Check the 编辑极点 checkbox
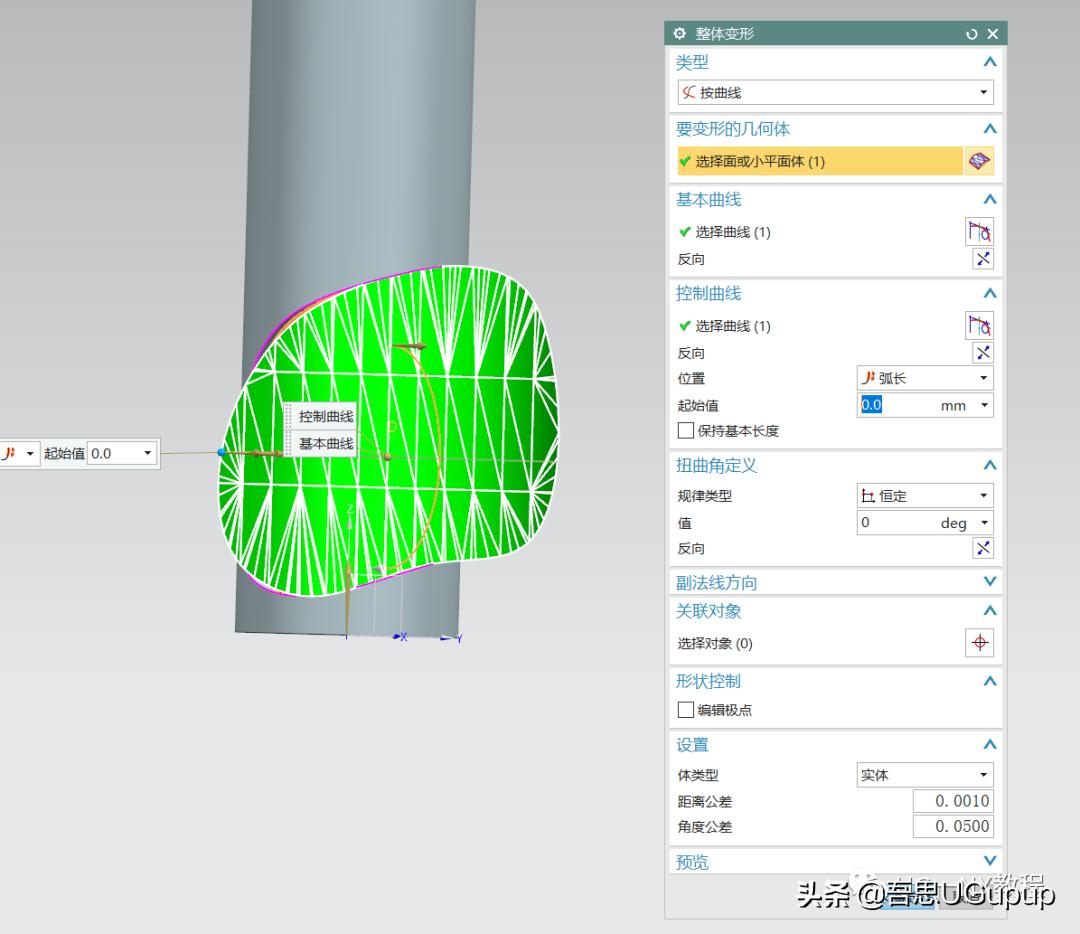Viewport: 1080px width, 934px height. 686,710
